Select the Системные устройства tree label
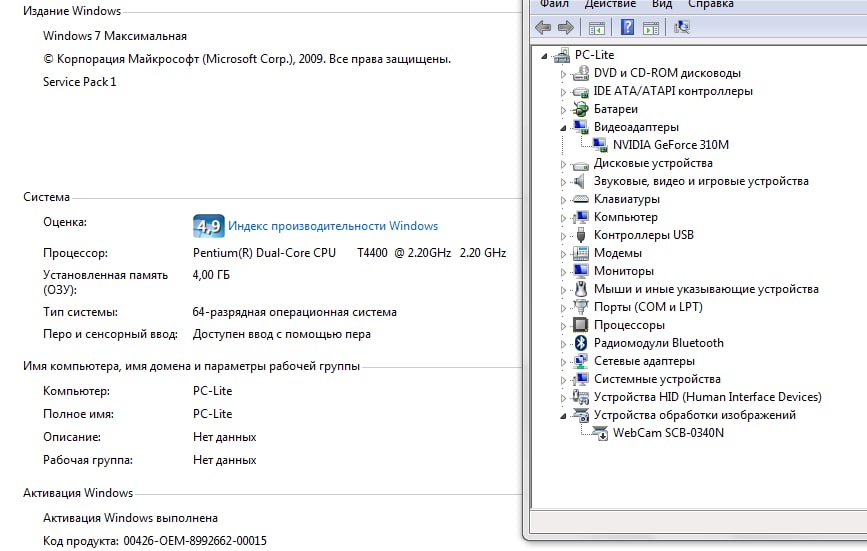Image resolution: width=867 pixels, height=551 pixels. [x=657, y=379]
